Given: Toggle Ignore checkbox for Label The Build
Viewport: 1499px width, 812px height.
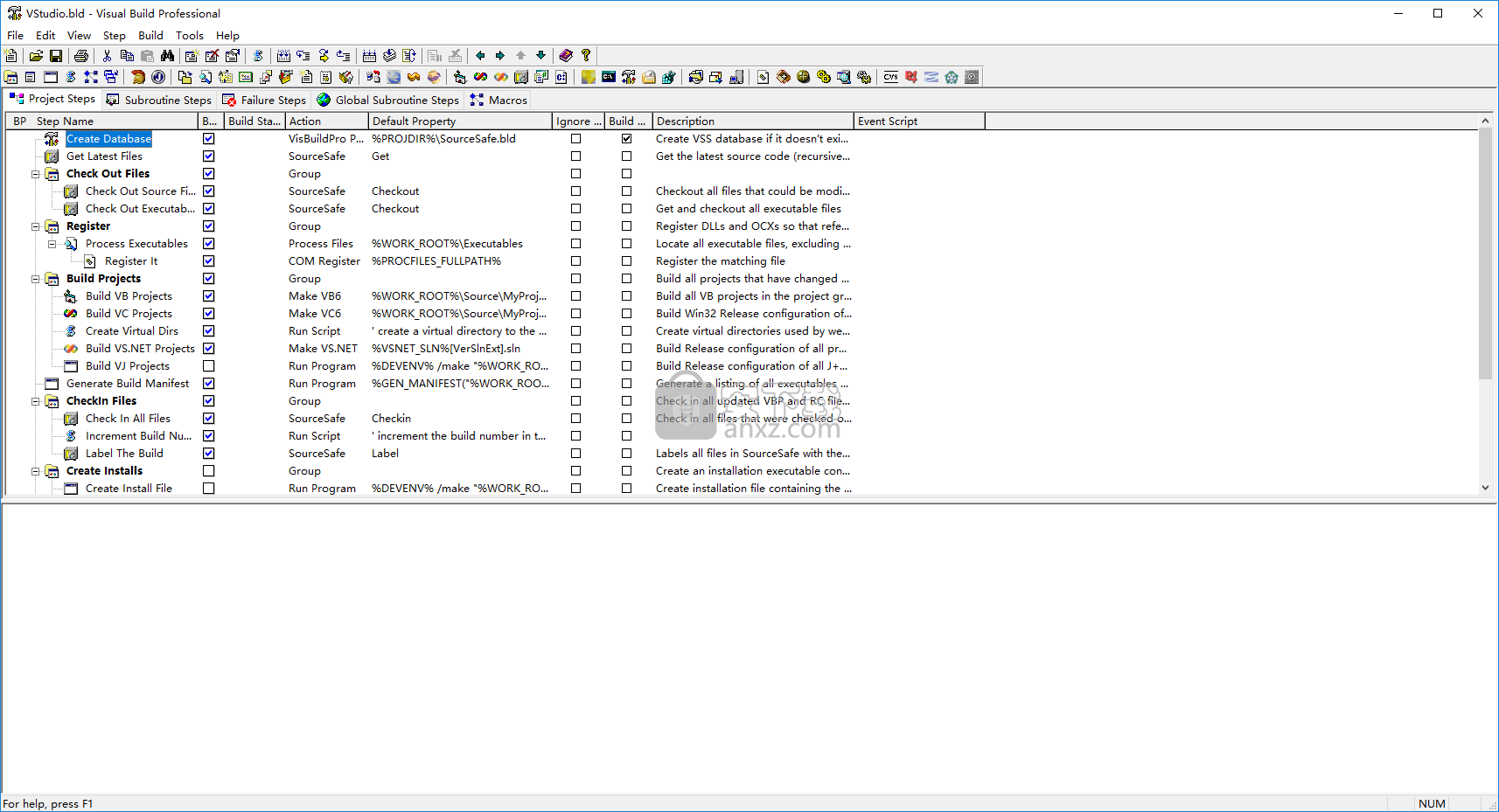Looking at the screenshot, I should [x=575, y=453].
